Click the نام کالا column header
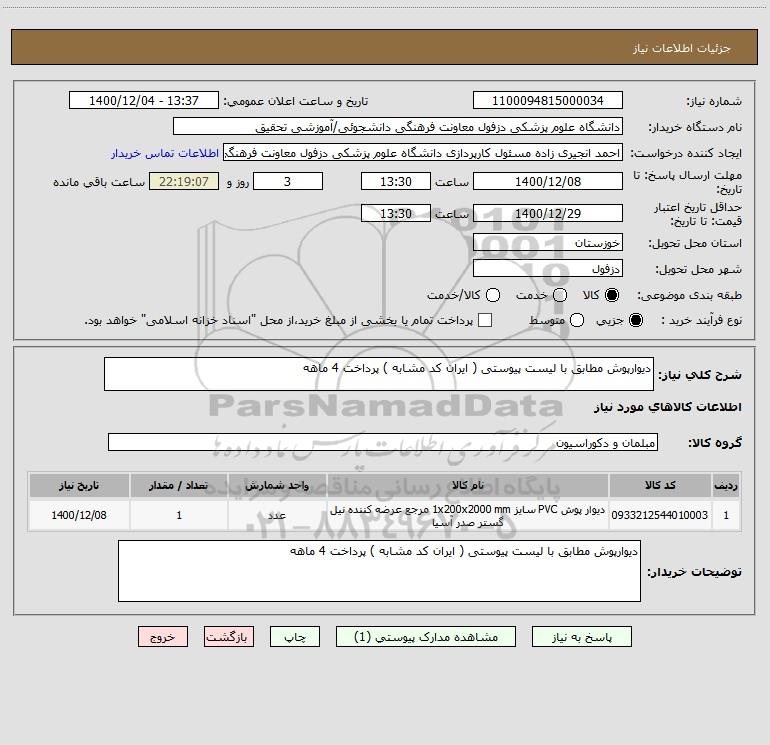Screen dimensions: 770x745 click(468, 485)
